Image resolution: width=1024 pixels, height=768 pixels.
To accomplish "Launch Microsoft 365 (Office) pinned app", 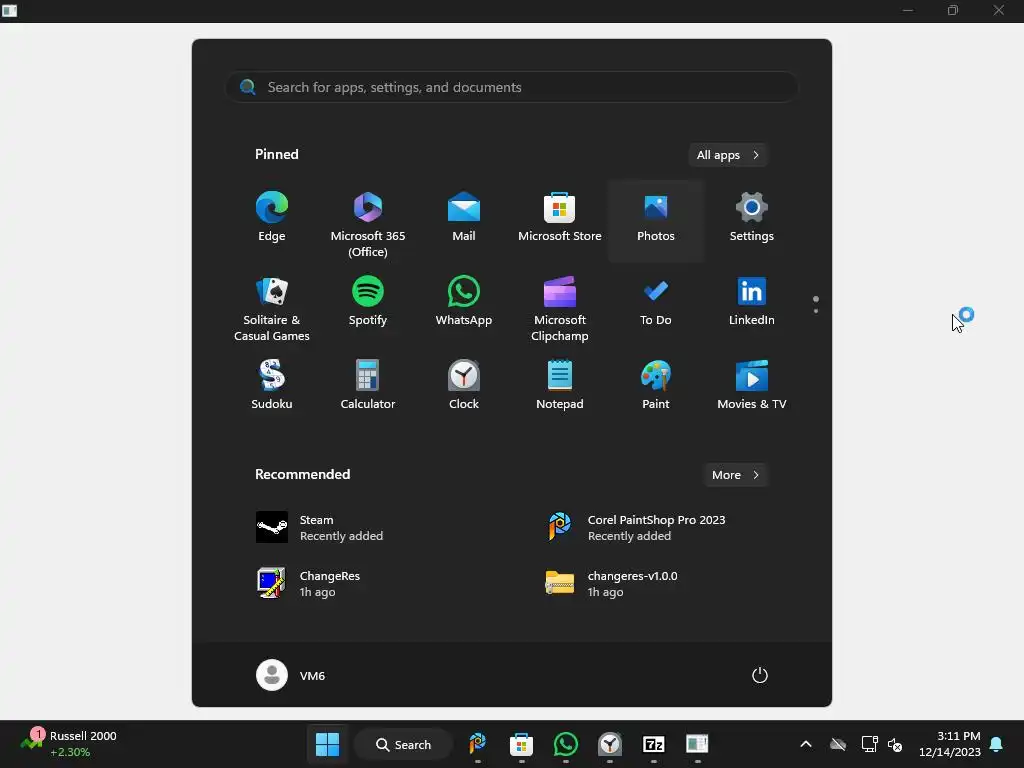I will point(368,223).
